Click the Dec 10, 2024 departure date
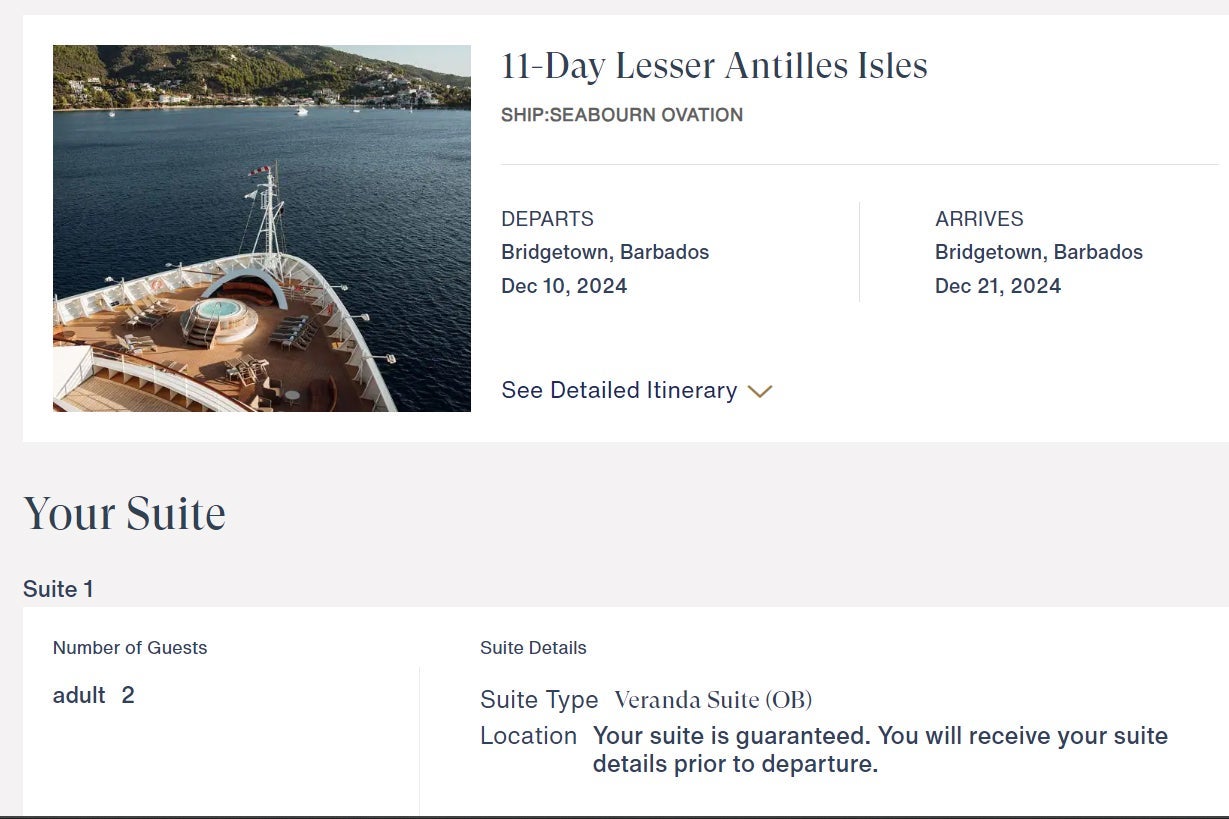The height and width of the screenshot is (819, 1229). [x=564, y=285]
